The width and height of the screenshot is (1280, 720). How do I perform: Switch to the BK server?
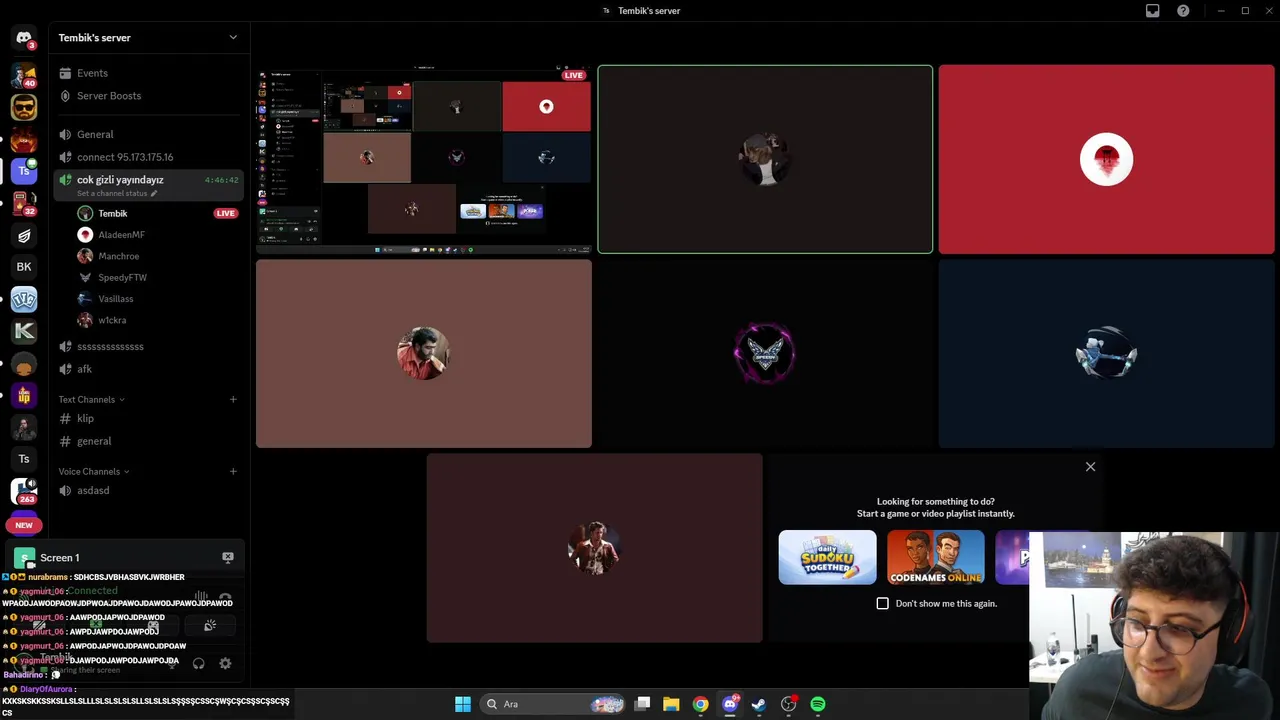click(x=24, y=267)
